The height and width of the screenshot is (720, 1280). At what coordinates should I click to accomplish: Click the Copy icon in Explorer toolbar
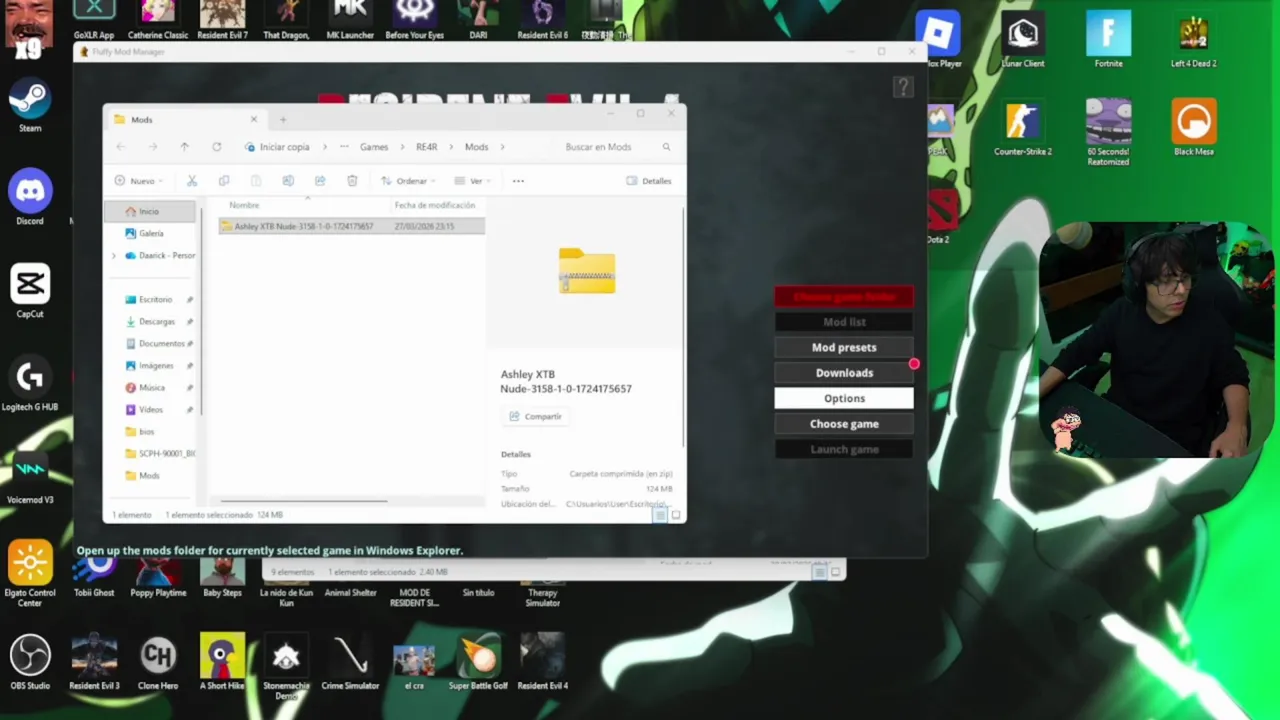click(x=224, y=181)
